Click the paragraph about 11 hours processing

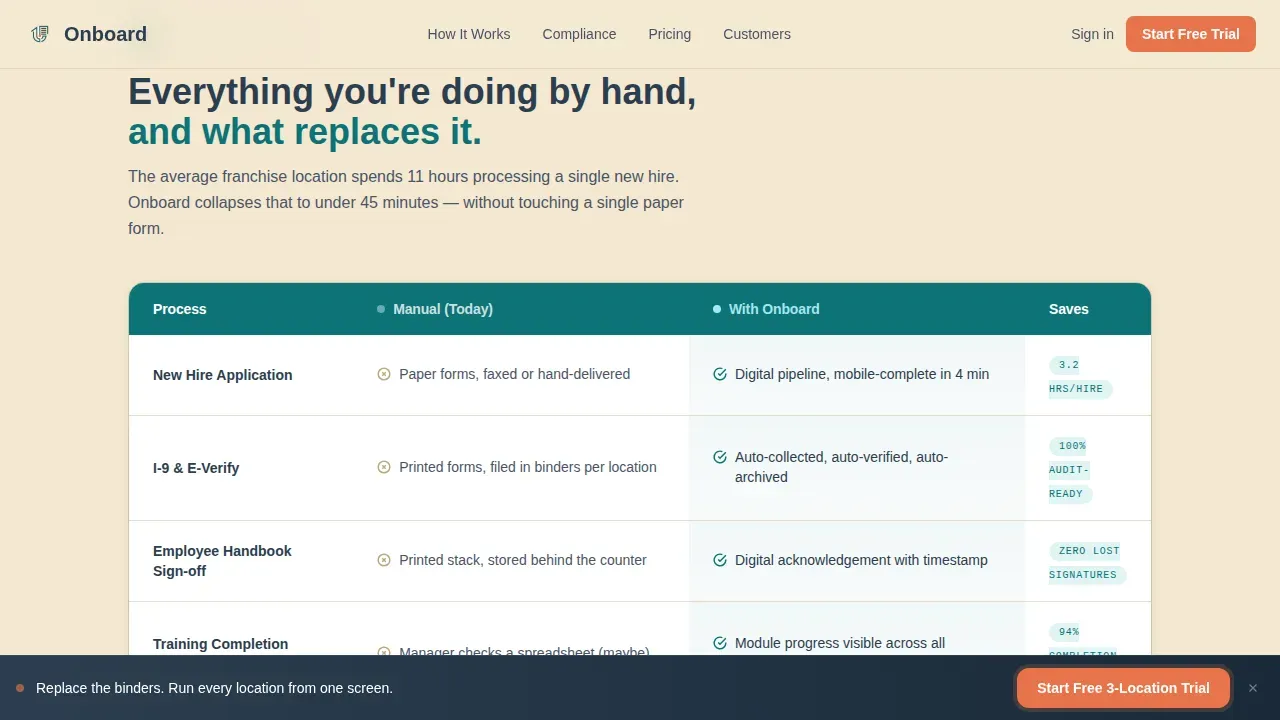click(406, 202)
